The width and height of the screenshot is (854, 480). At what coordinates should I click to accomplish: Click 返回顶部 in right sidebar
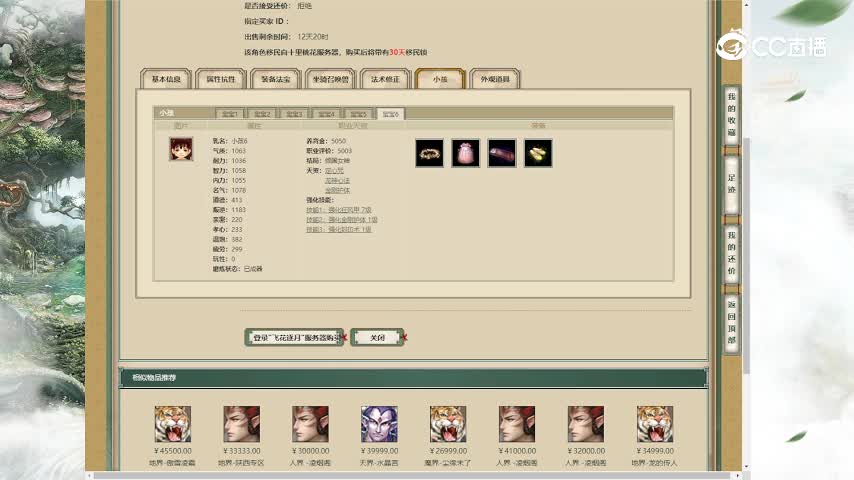[x=731, y=322]
